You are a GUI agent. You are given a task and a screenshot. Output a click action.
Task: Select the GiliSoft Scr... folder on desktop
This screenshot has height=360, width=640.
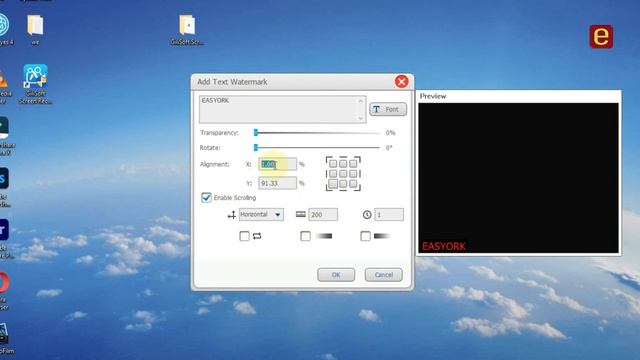pos(187,29)
